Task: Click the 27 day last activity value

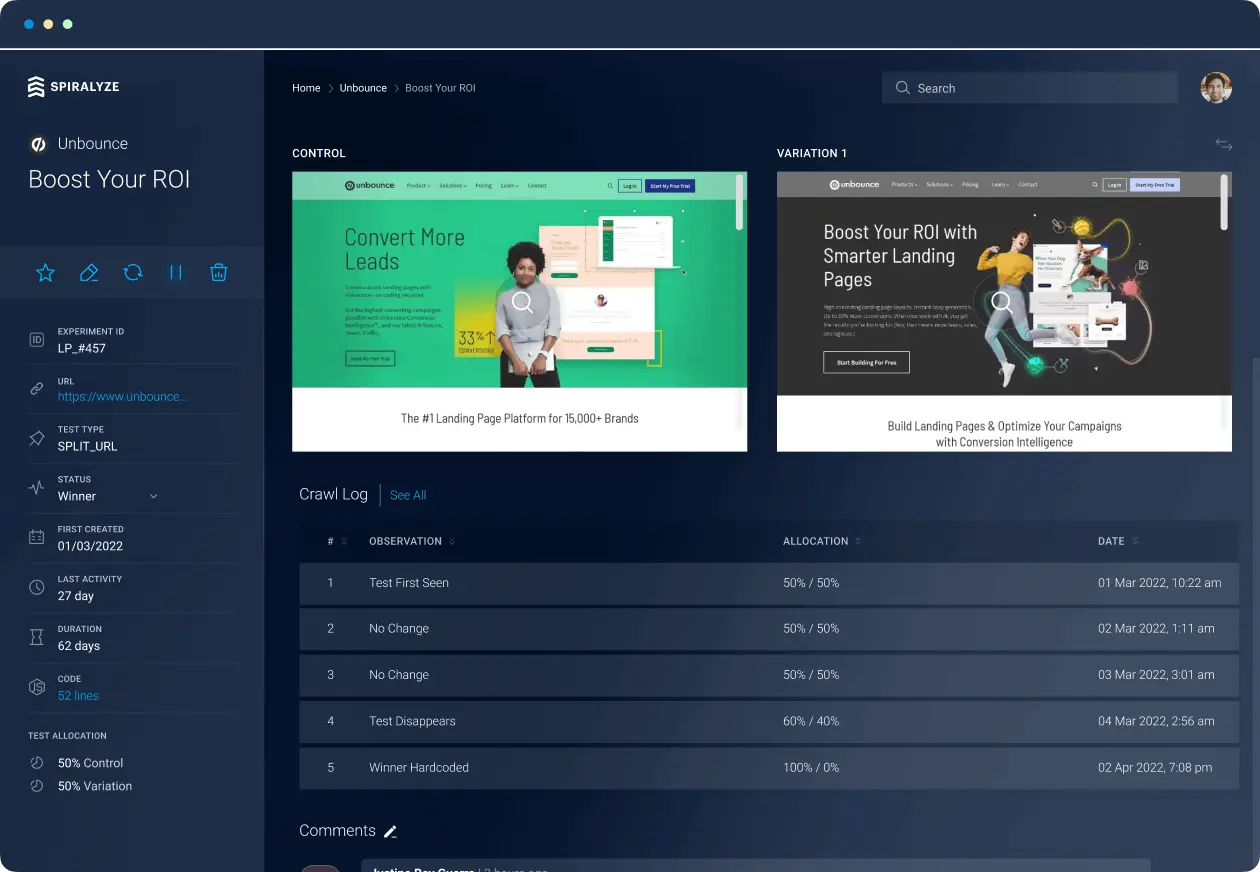Action: pos(76,596)
